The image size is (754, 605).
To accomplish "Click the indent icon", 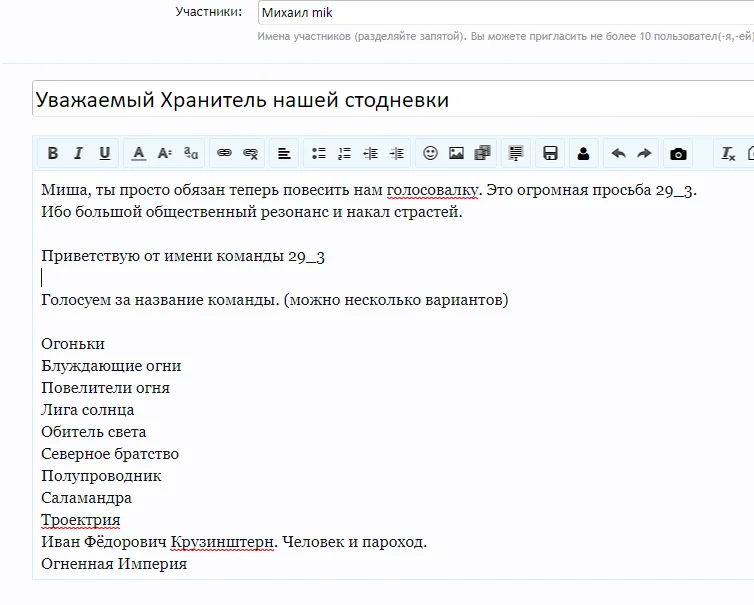I will 397,153.
